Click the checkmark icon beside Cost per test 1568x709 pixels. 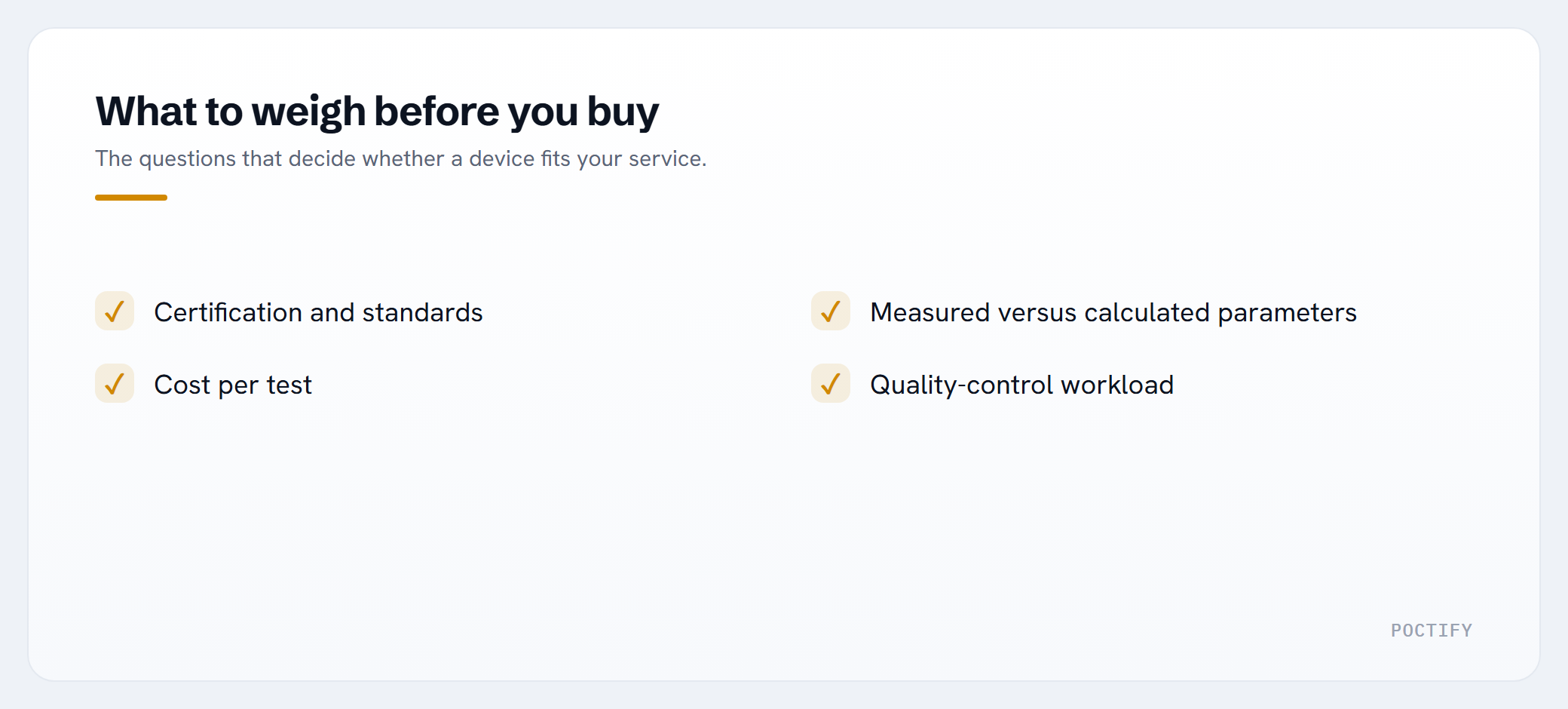click(115, 383)
